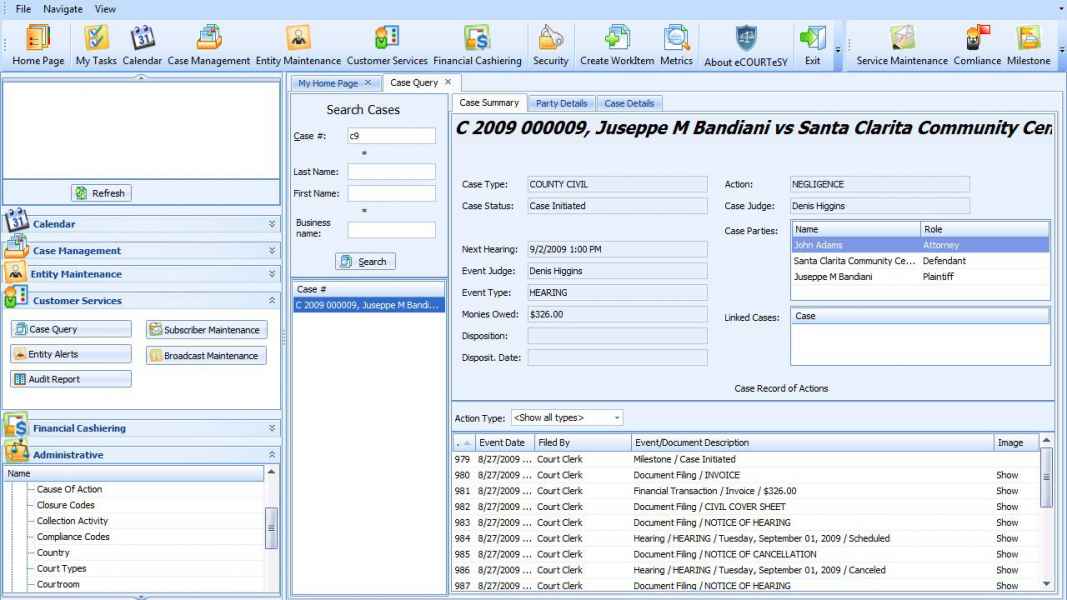Click the Search button
This screenshot has width=1067, height=600.
[364, 262]
